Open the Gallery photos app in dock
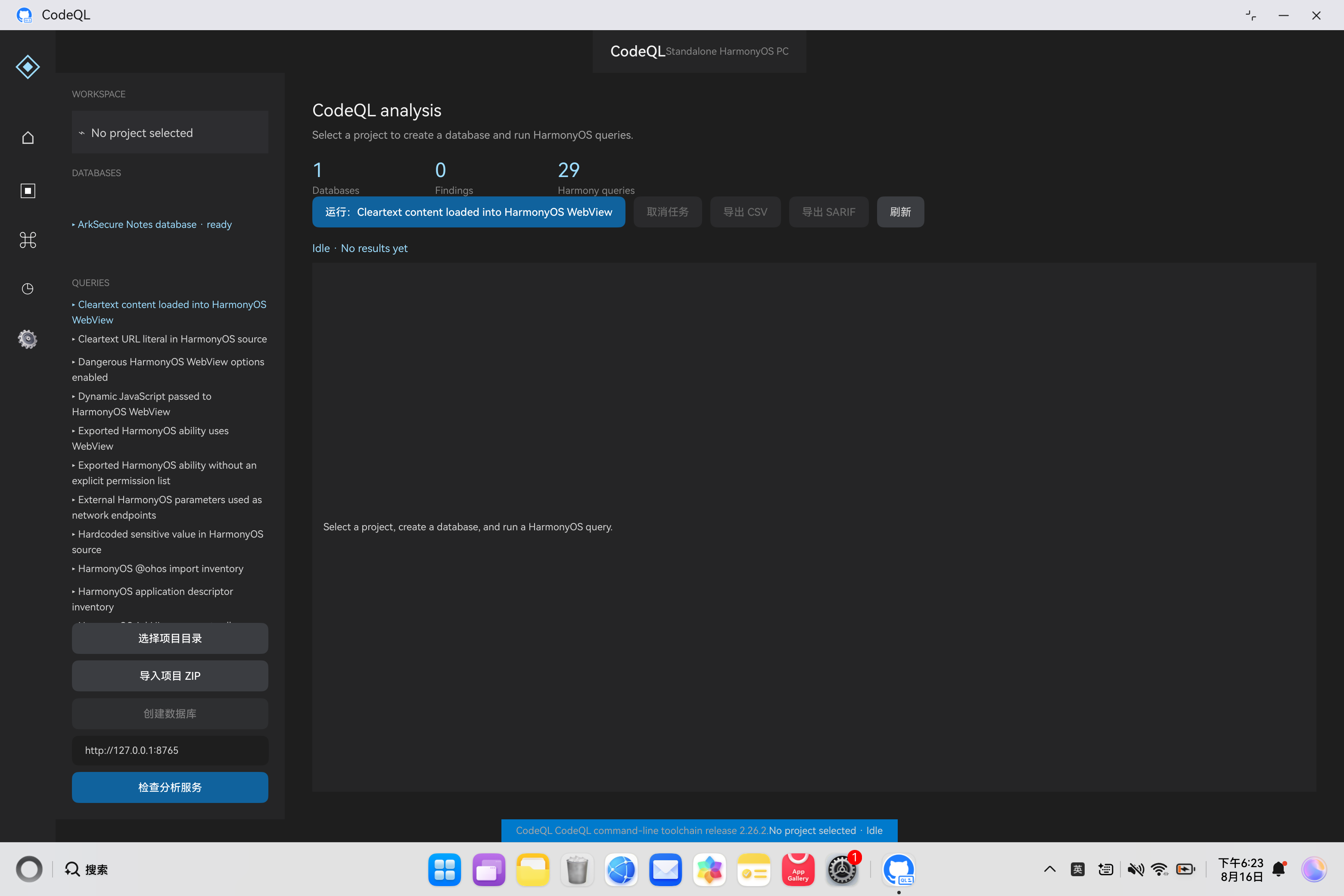This screenshot has width=1344, height=896. pyautogui.click(x=710, y=870)
